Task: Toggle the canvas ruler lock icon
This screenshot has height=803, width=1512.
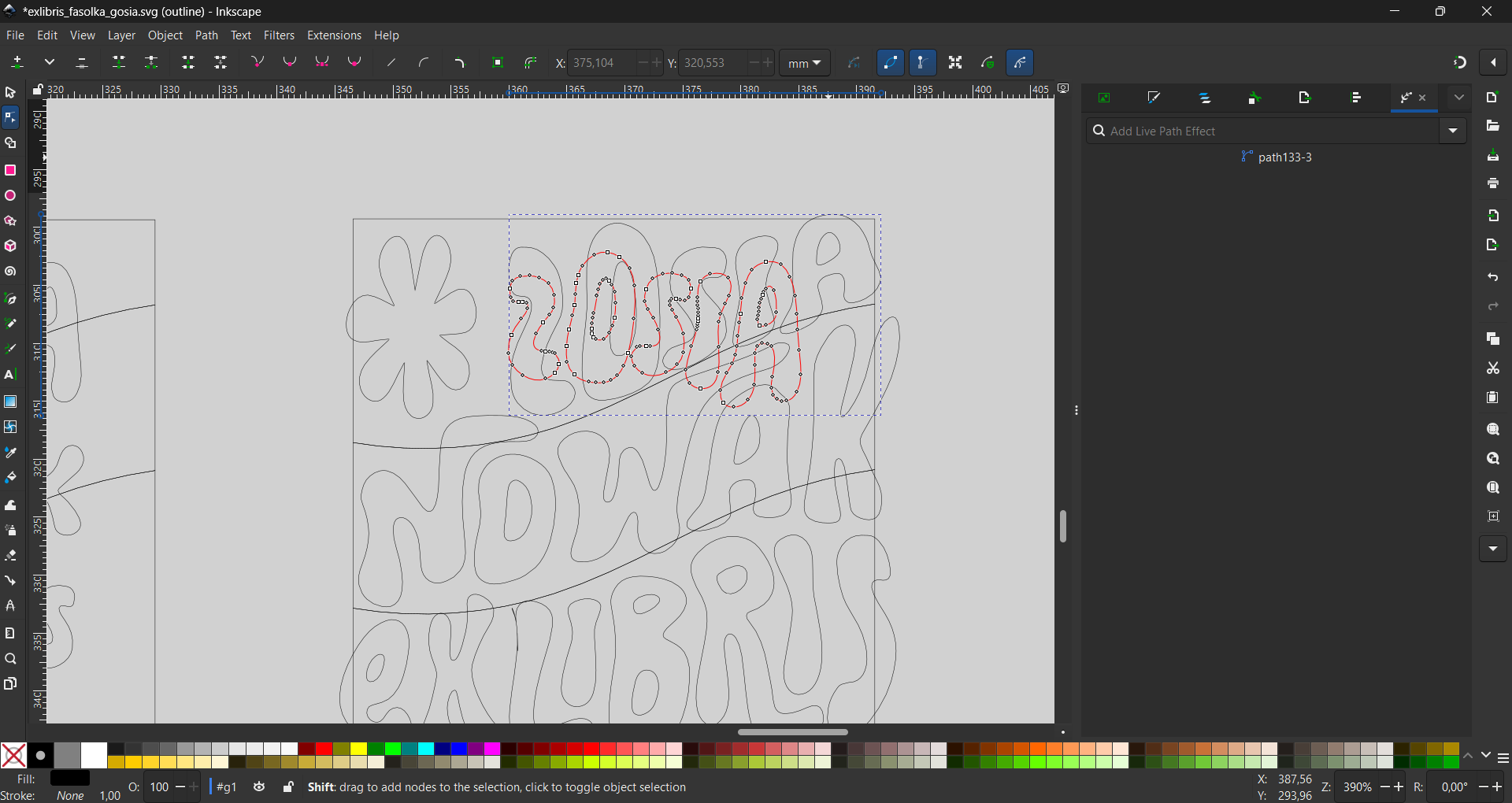Action: tap(37, 91)
